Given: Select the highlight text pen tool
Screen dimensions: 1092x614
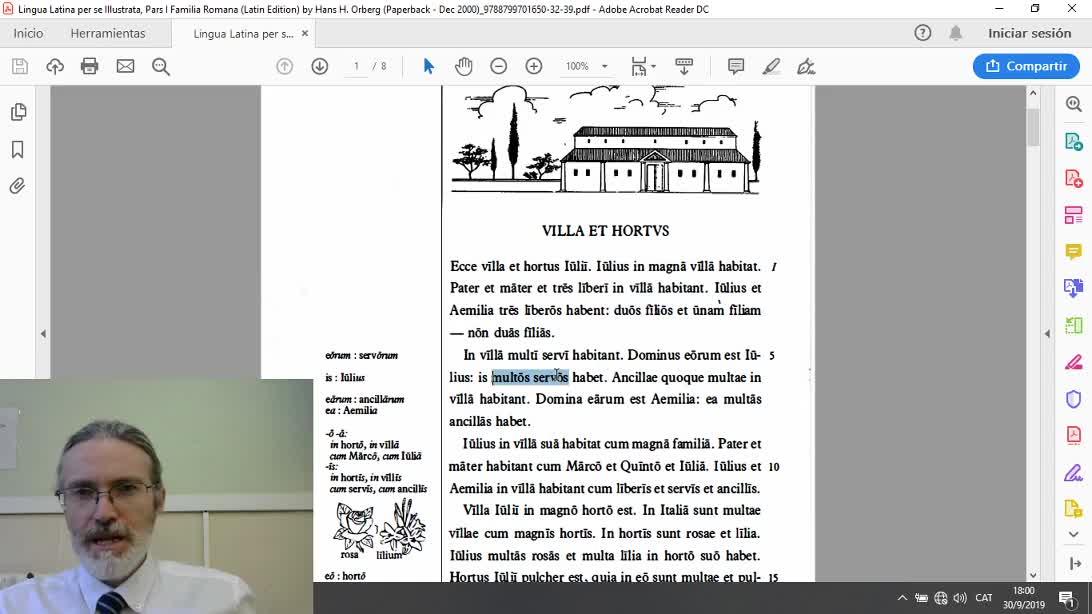Looking at the screenshot, I should click(771, 66).
